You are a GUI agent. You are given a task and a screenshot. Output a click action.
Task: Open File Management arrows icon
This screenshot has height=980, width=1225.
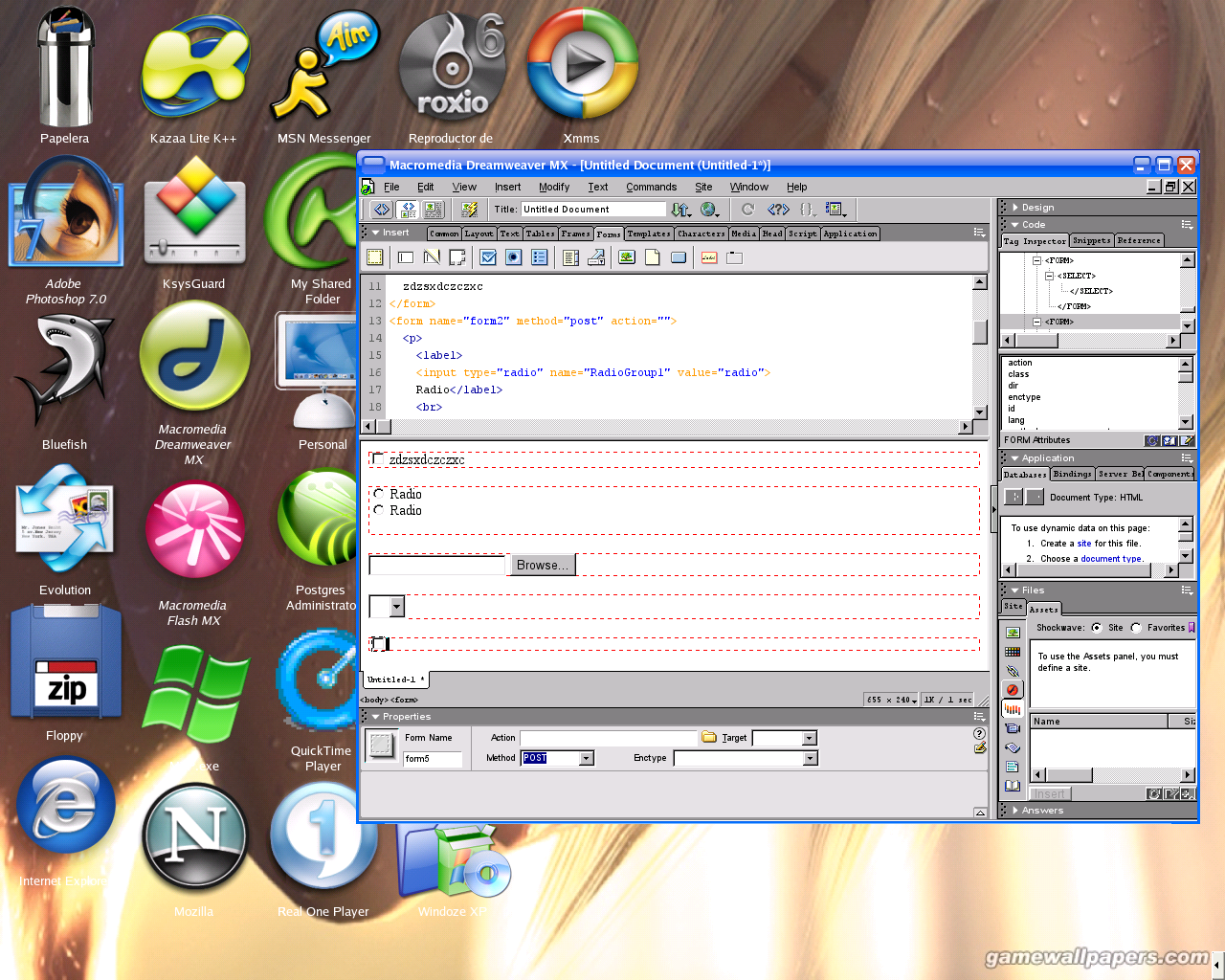click(x=680, y=209)
